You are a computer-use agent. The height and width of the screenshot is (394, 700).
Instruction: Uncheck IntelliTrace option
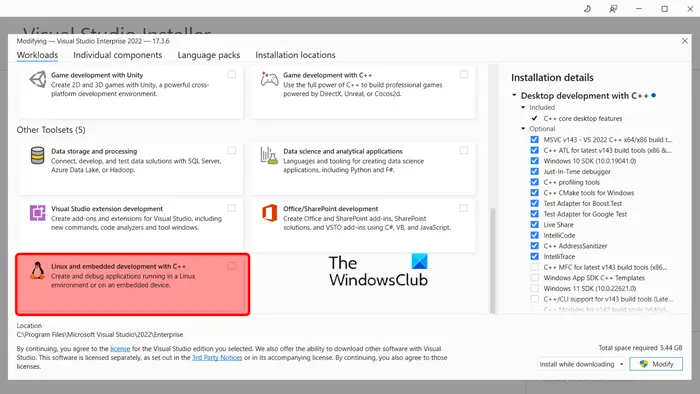(x=534, y=257)
